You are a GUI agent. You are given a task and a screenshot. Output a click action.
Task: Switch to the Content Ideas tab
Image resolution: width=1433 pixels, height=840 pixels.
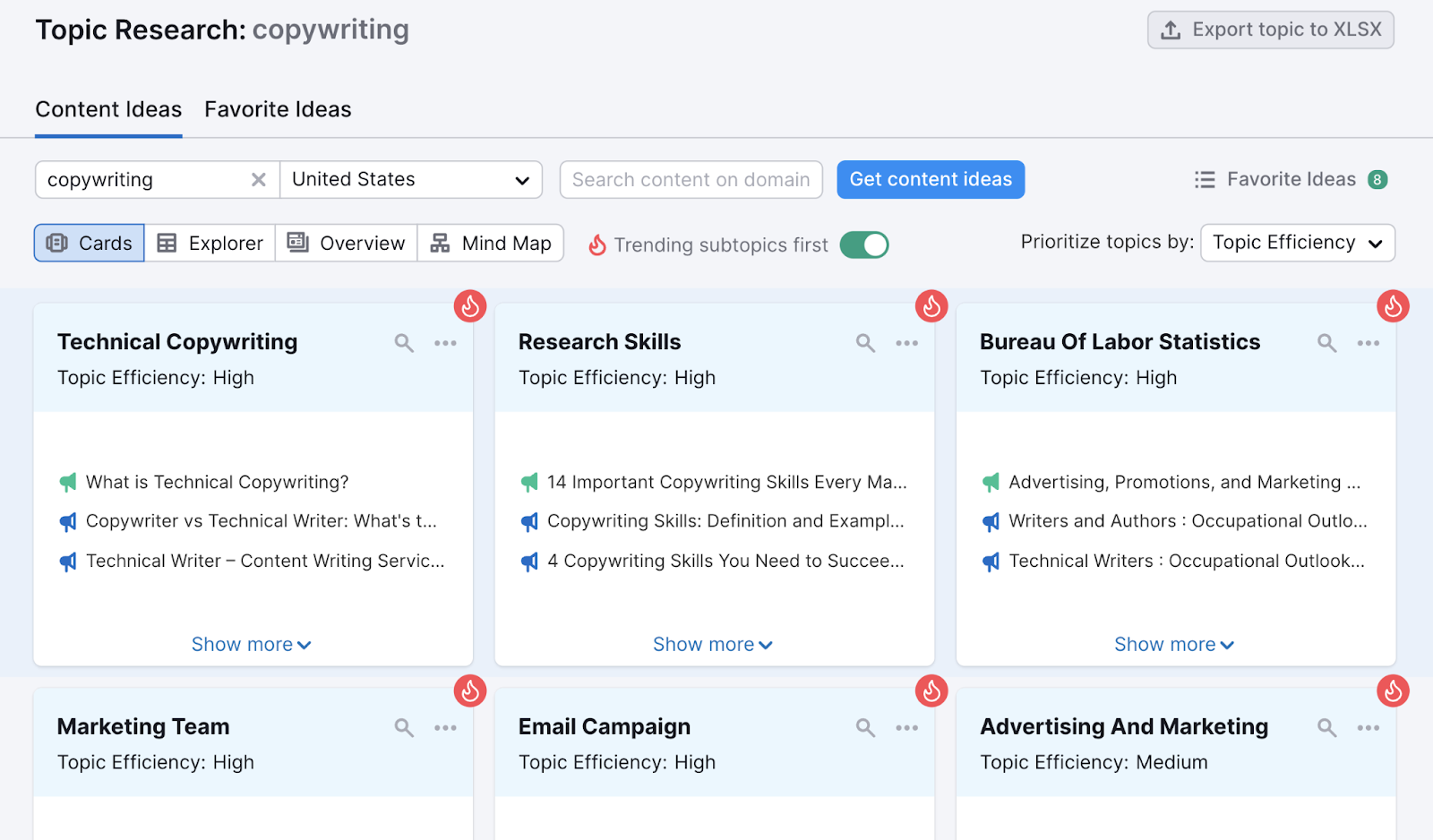108,109
